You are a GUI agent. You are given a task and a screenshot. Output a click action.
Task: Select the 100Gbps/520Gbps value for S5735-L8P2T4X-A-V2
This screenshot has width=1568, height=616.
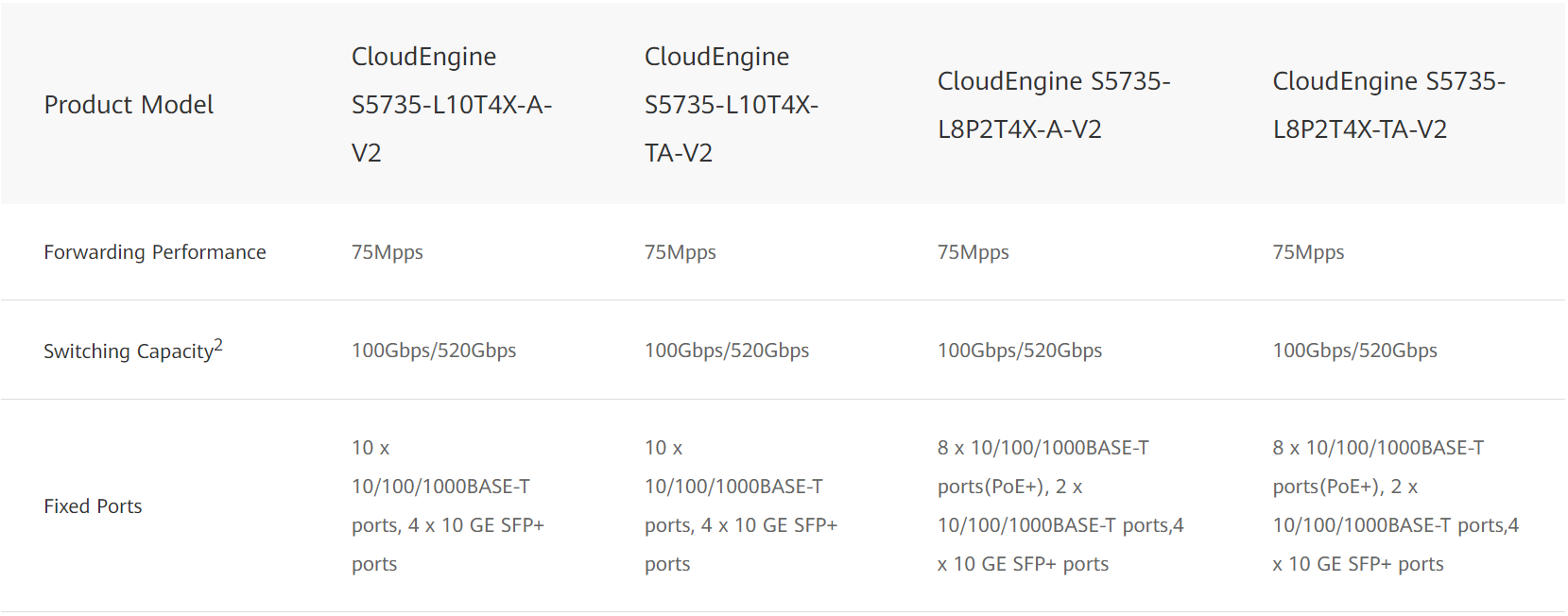click(x=1020, y=351)
